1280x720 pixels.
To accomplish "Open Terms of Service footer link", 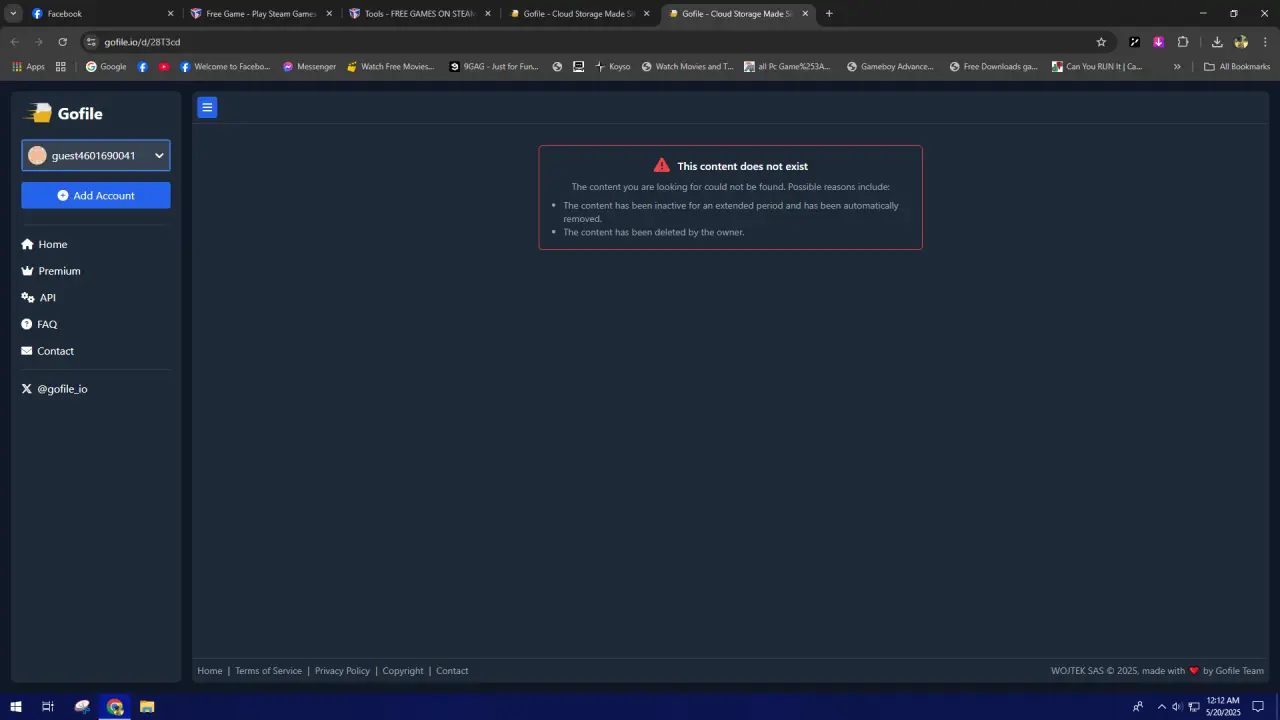I will (x=268, y=671).
